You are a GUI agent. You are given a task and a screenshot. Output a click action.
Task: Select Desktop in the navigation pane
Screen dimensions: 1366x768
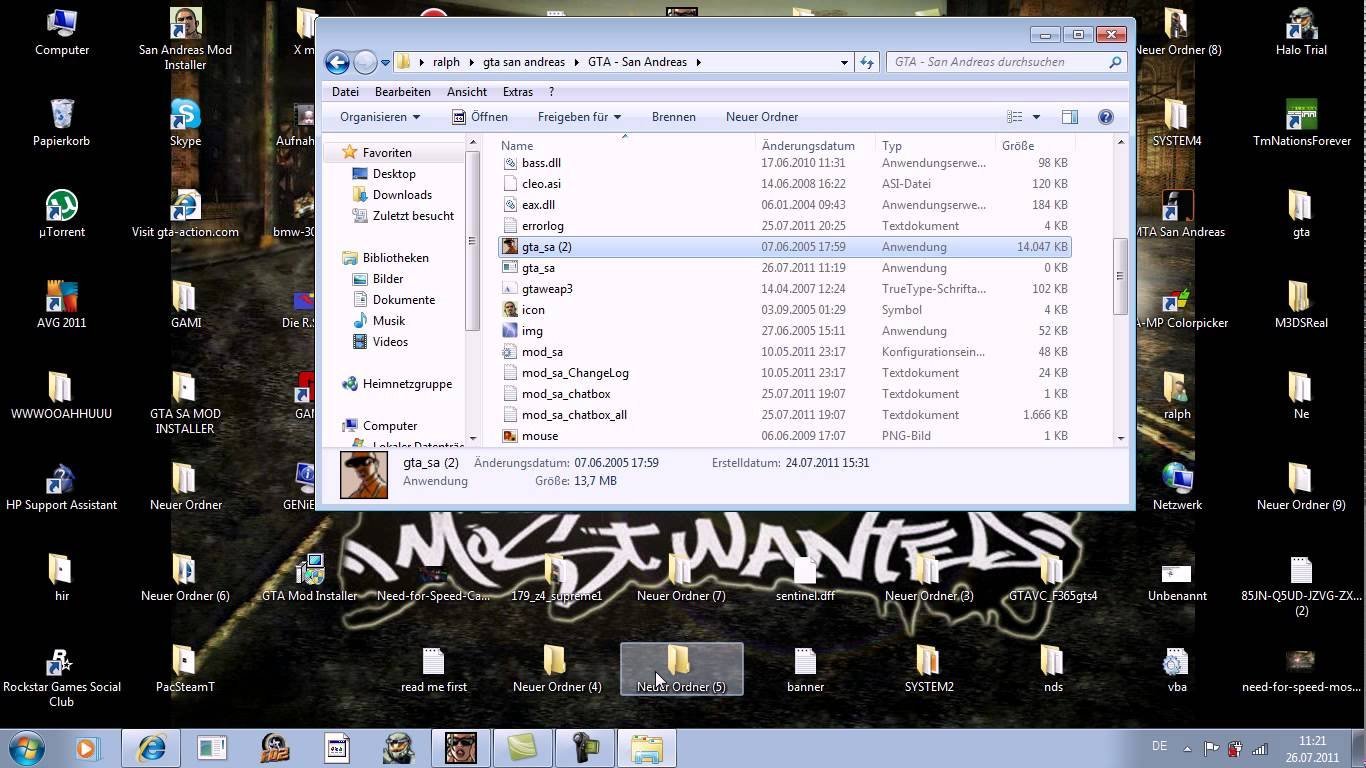(394, 174)
